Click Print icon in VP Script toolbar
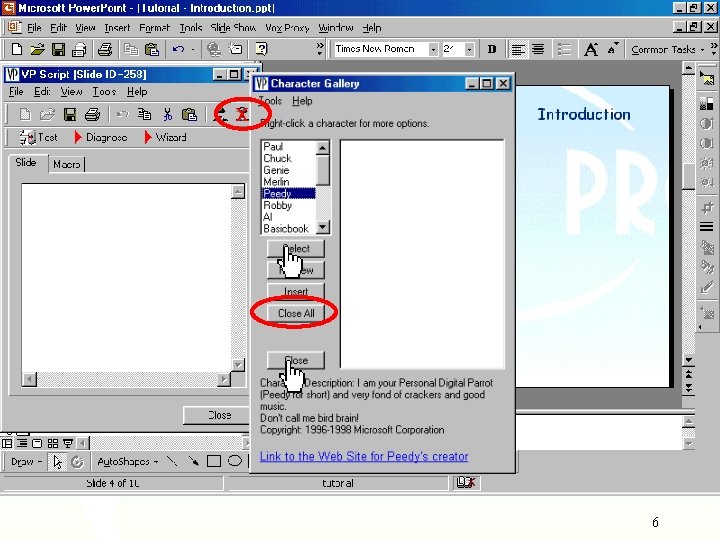 (x=92, y=114)
